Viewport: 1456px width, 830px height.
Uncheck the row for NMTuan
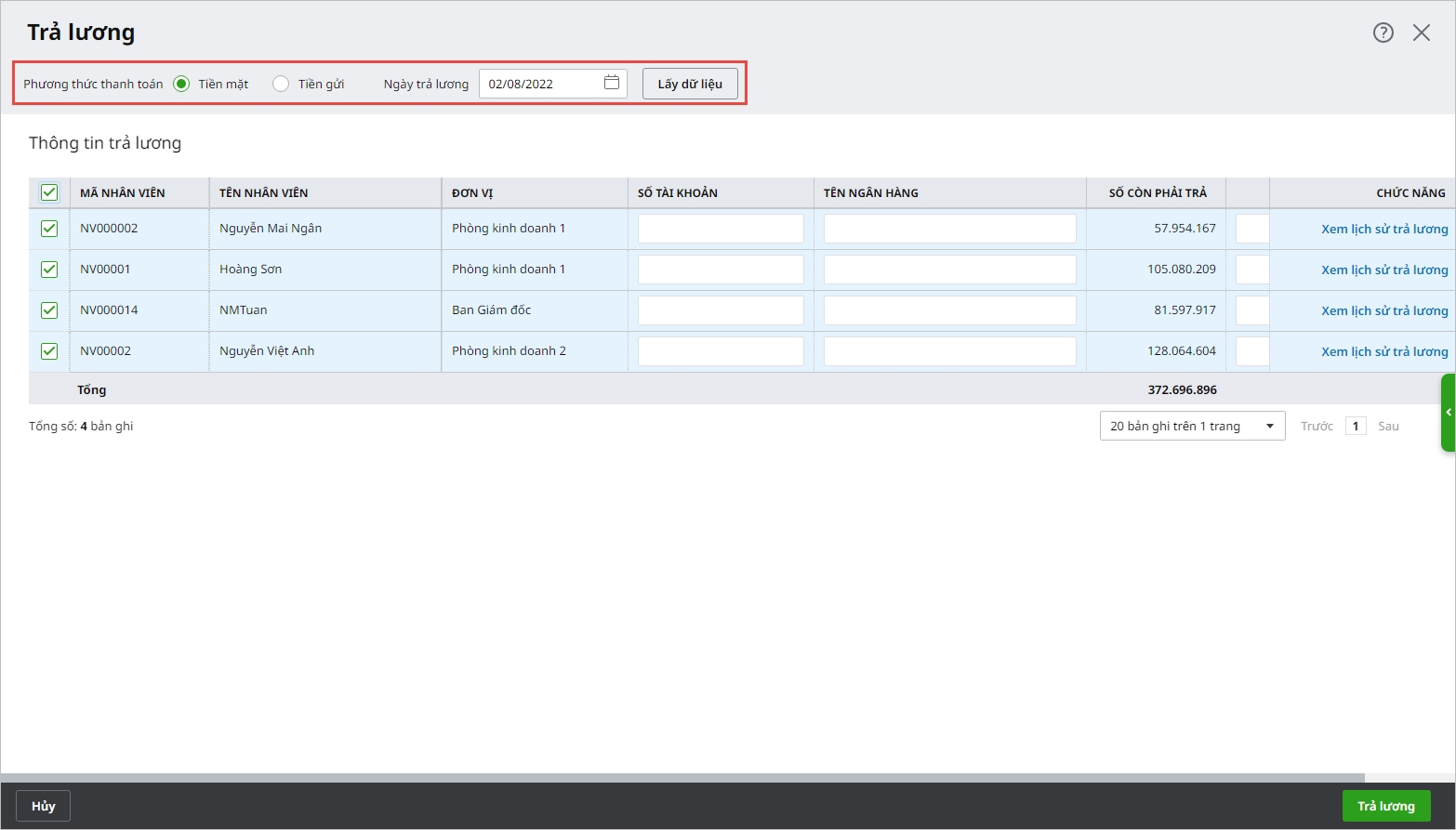pyautogui.click(x=49, y=310)
